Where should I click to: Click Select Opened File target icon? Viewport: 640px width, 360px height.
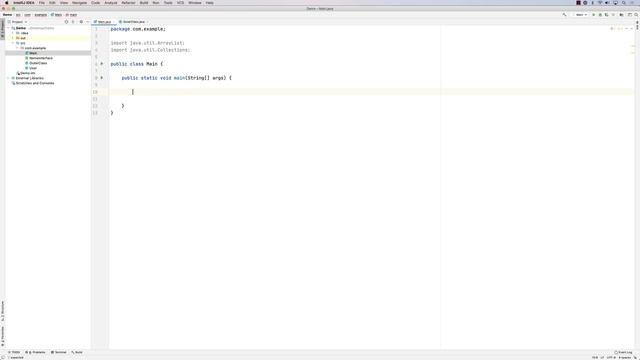point(67,22)
